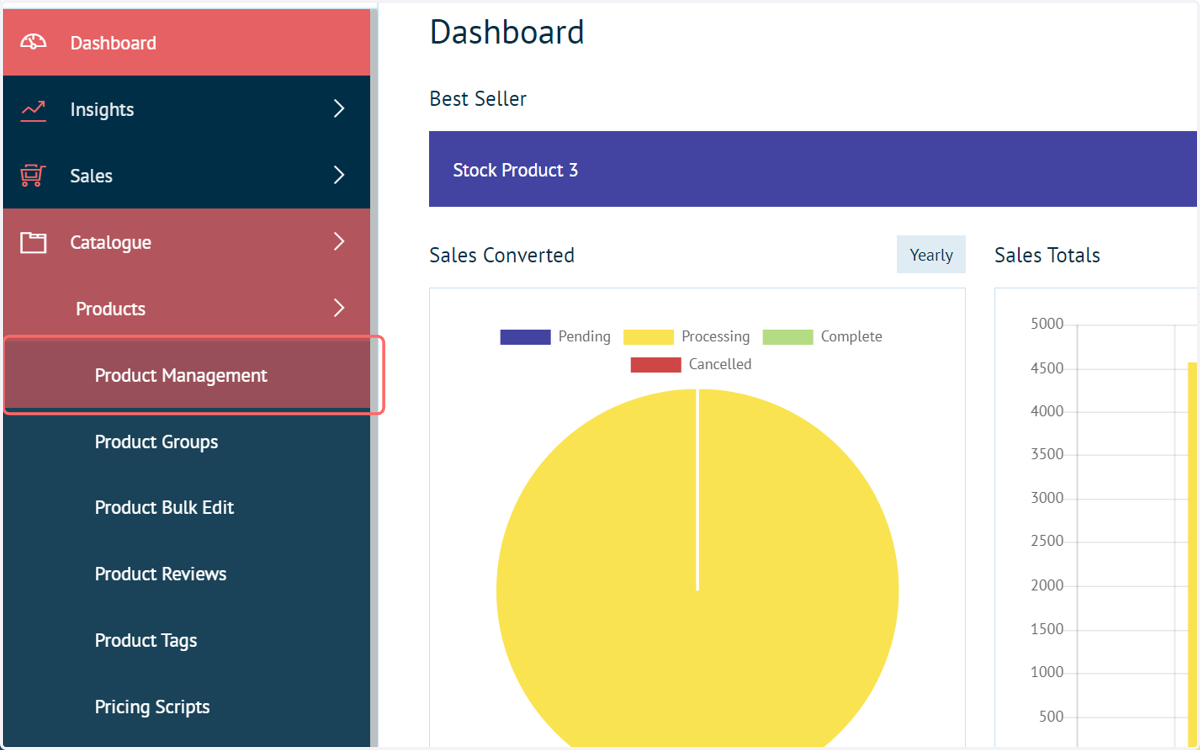
Task: Click the Yearly period button
Action: [931, 255]
